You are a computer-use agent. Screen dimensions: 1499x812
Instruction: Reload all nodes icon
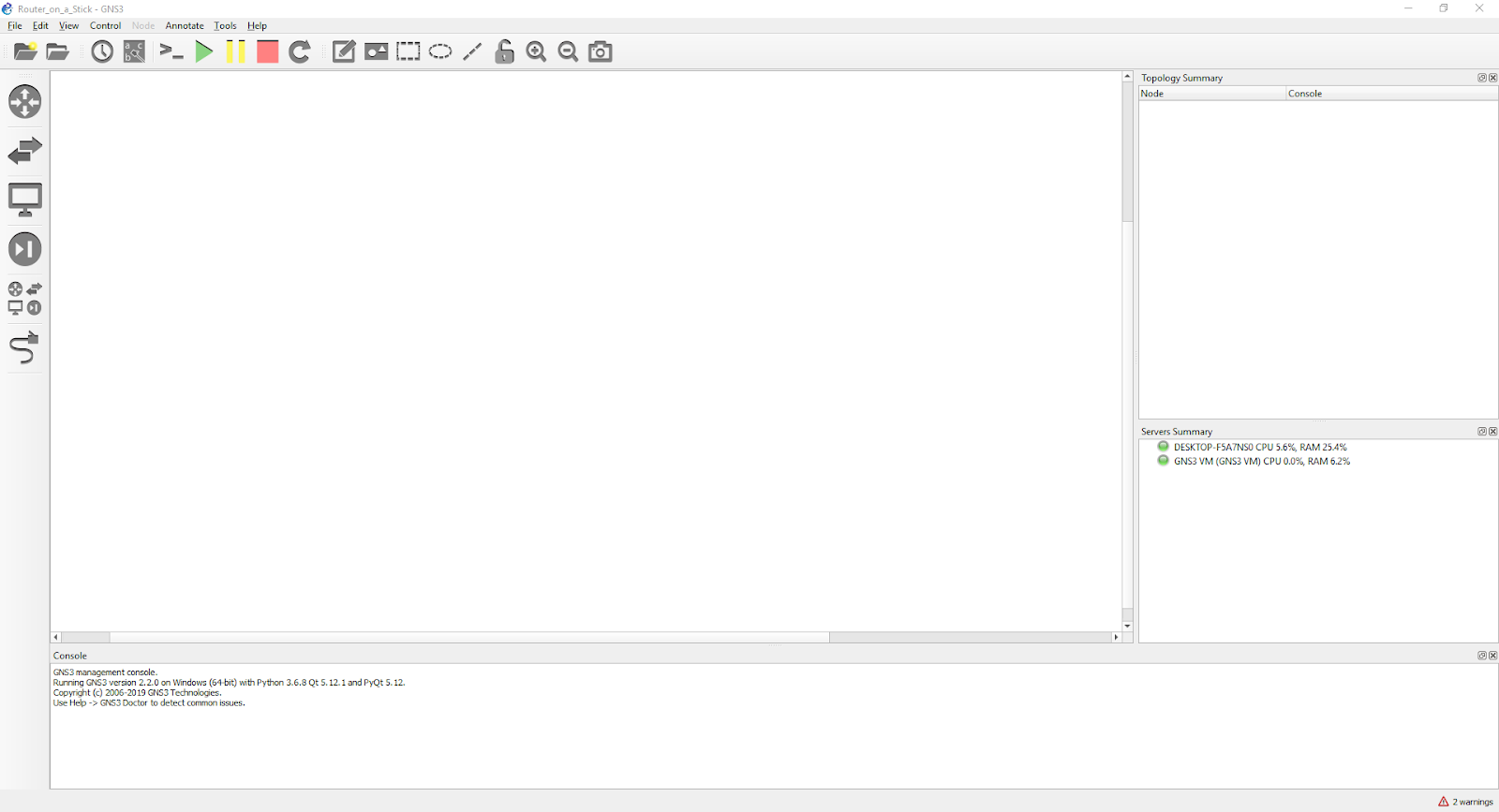(x=300, y=52)
